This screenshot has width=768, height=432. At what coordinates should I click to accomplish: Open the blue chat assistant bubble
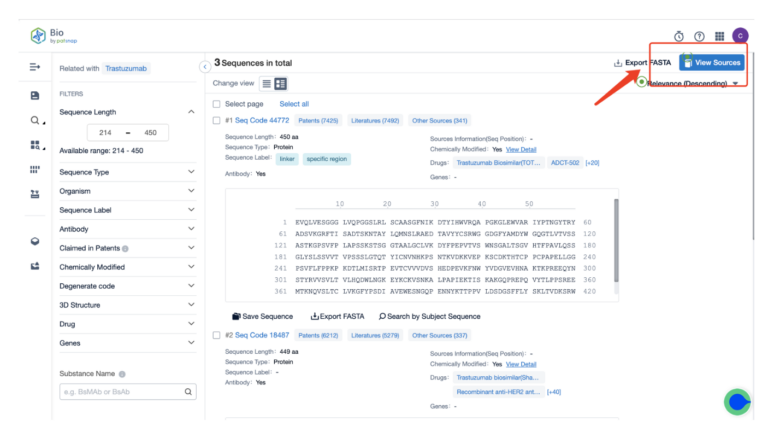click(738, 401)
